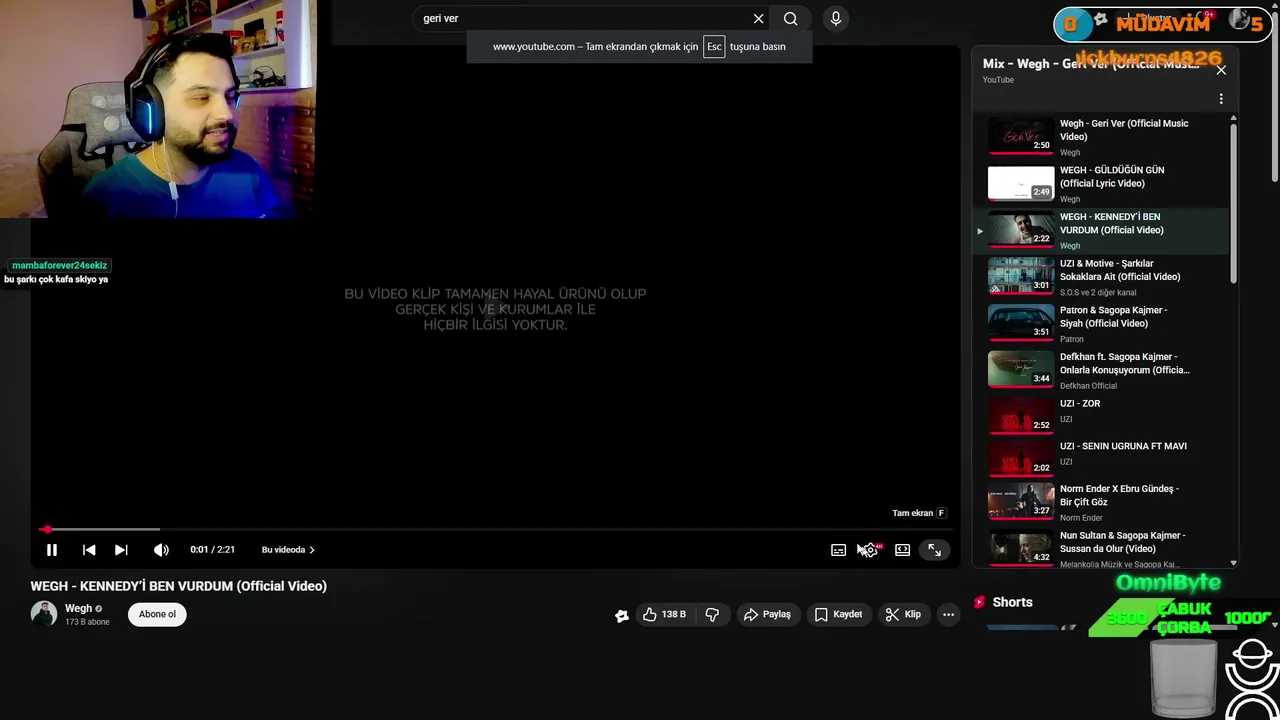Screen dimensions: 1280x720
Task: Open the 'UZI - ZOR' 2:52 thumbnail
Action: tap(1021, 416)
